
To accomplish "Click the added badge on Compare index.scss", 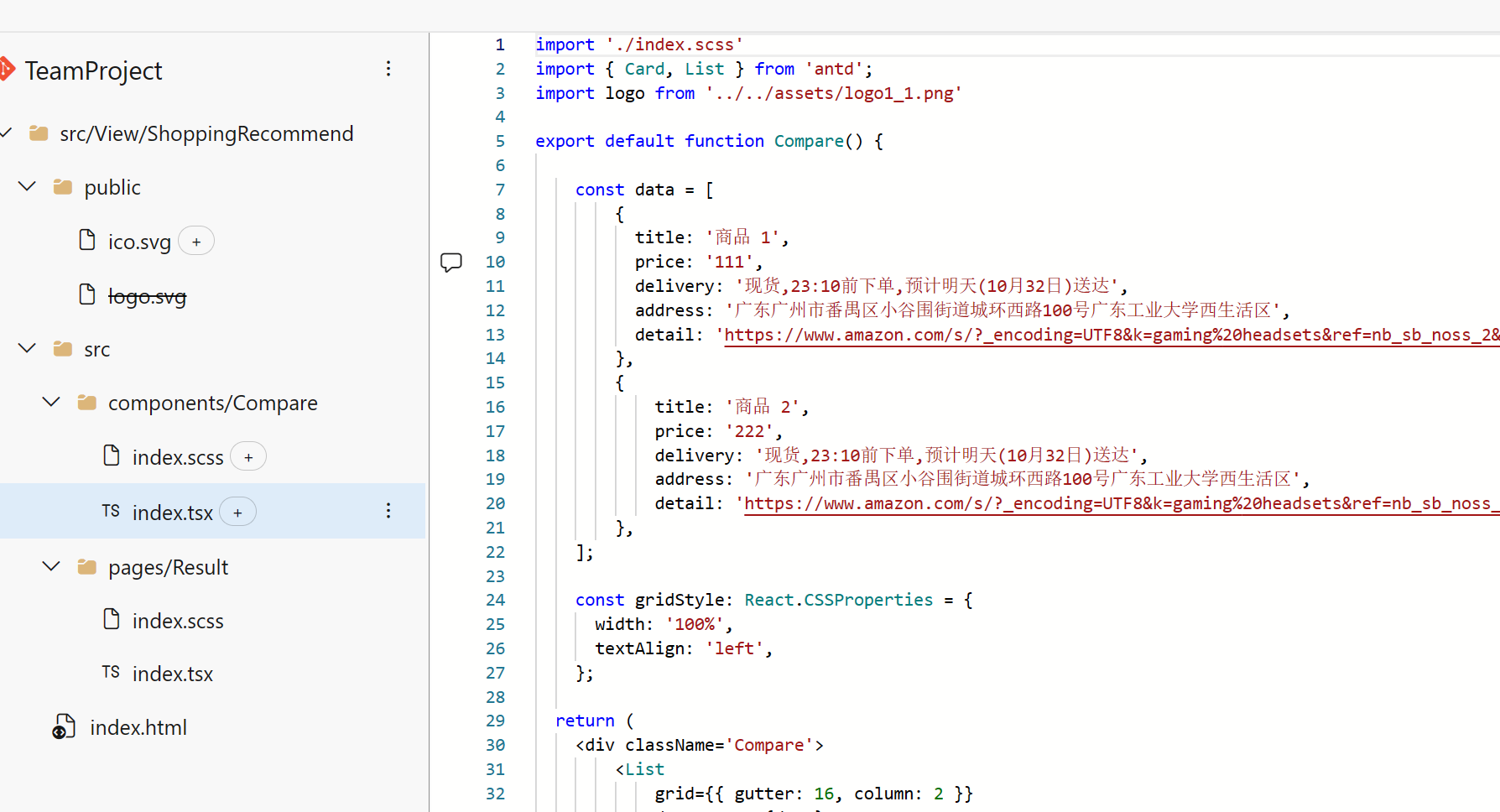I will coord(248,457).
